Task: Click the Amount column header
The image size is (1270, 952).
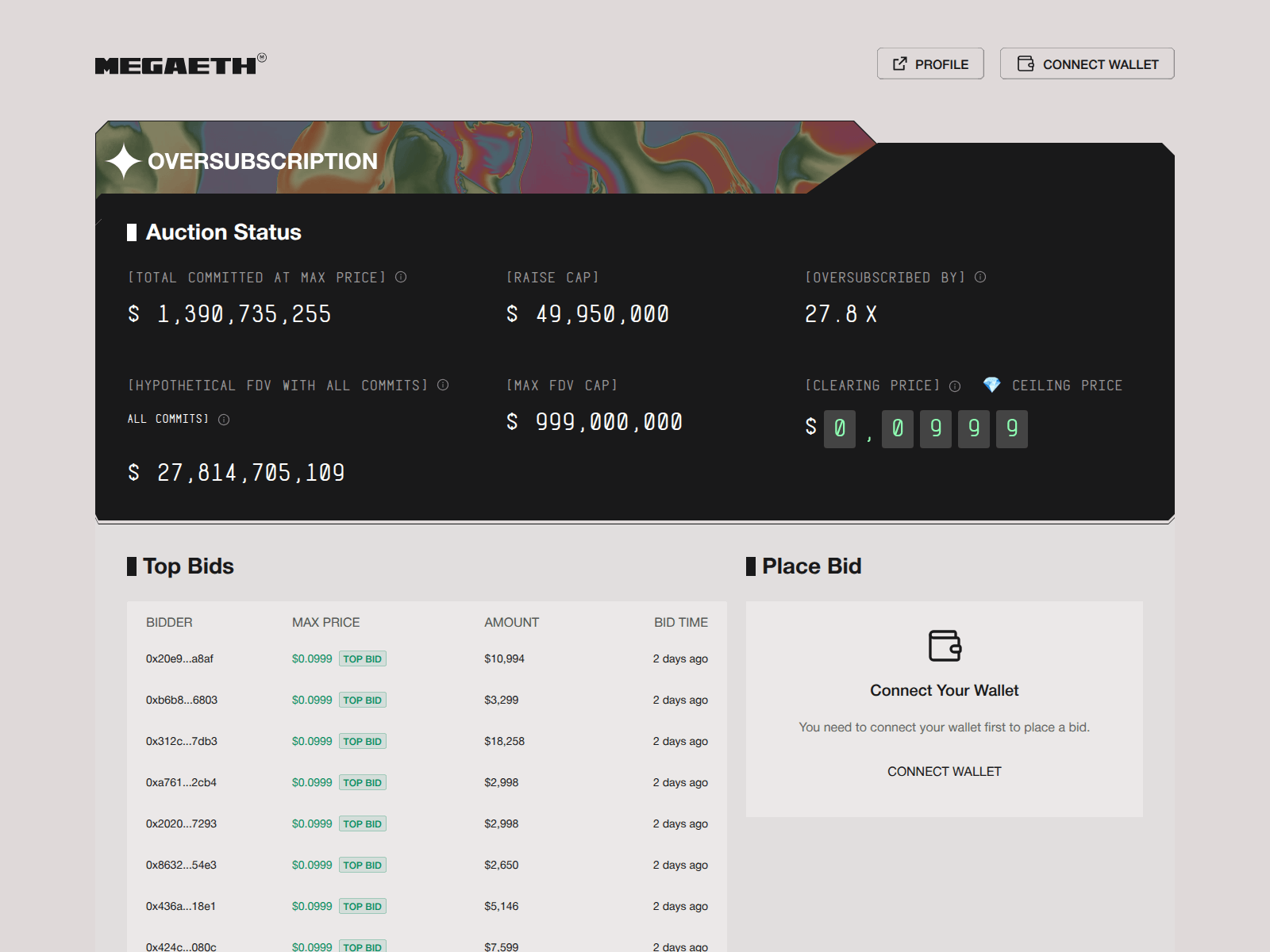Action: tap(512, 622)
